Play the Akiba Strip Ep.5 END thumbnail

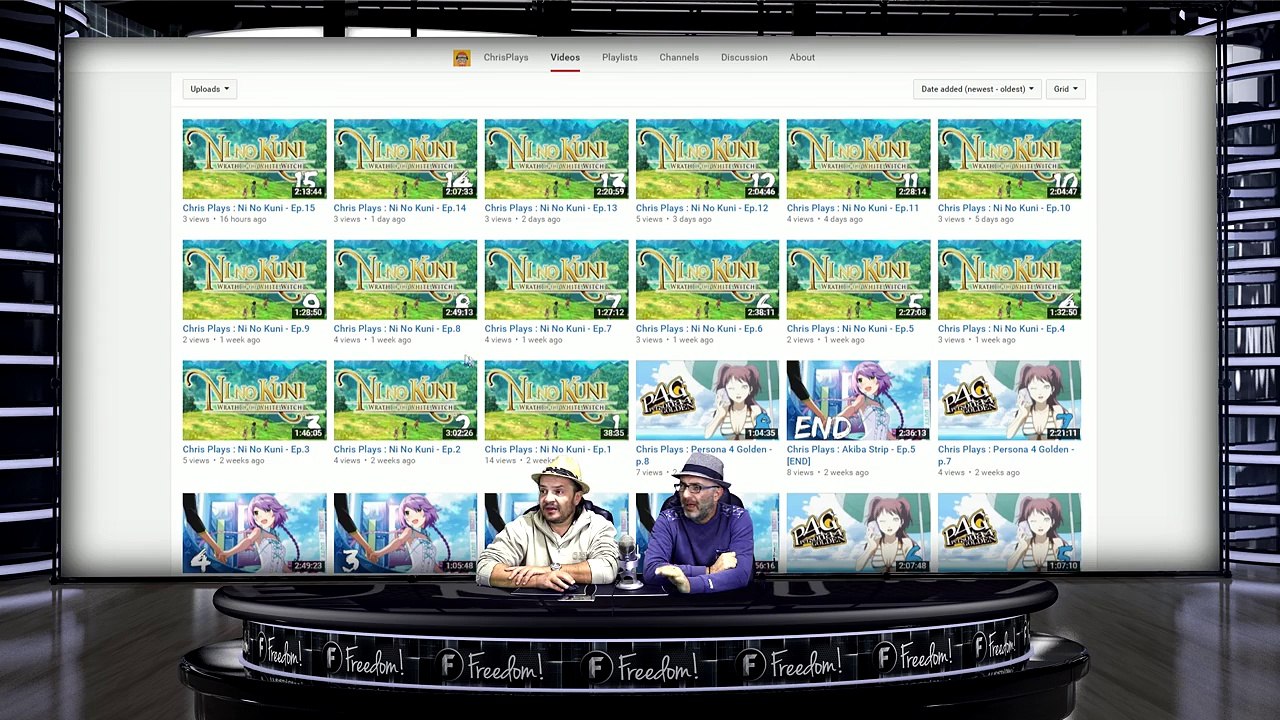click(x=858, y=401)
